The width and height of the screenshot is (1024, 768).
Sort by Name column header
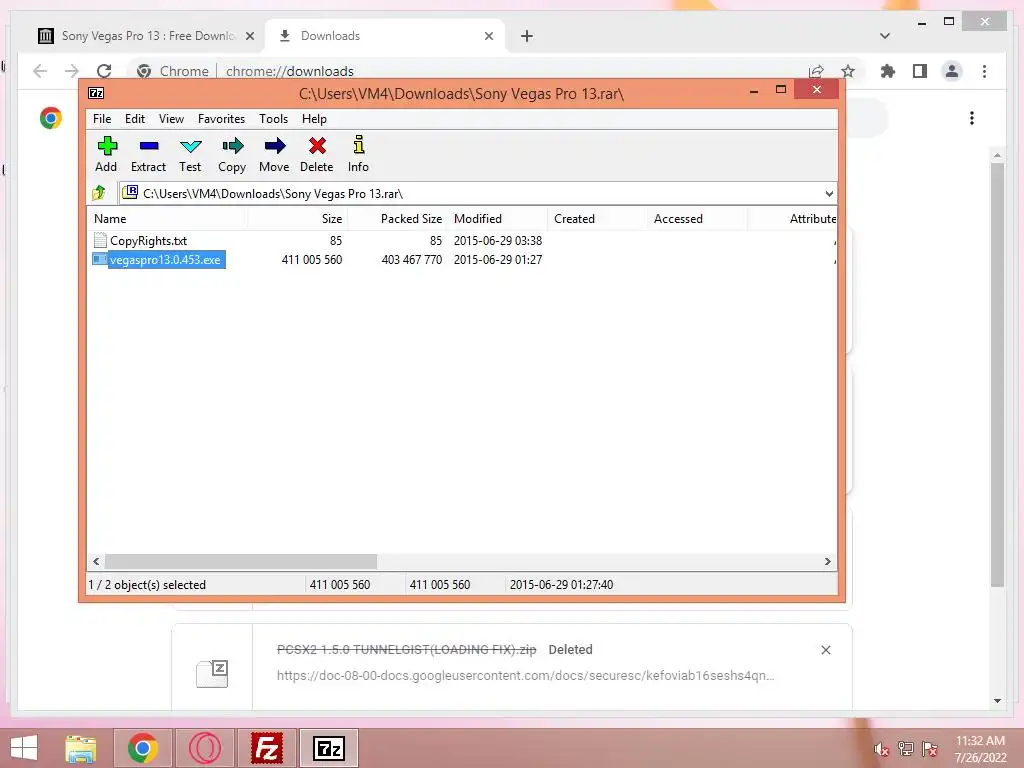(167, 219)
